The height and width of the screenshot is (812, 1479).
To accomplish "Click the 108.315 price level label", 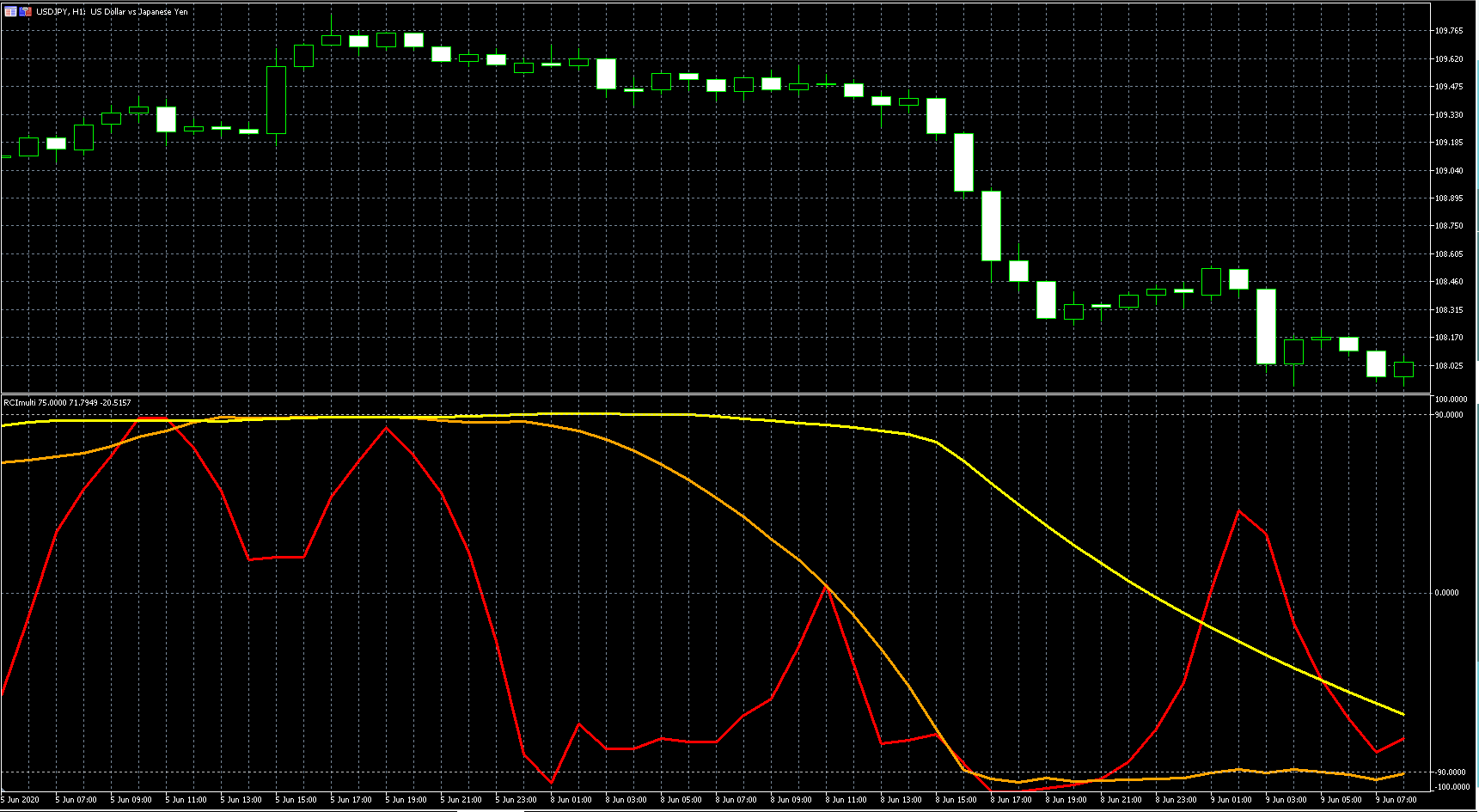I will click(1449, 310).
